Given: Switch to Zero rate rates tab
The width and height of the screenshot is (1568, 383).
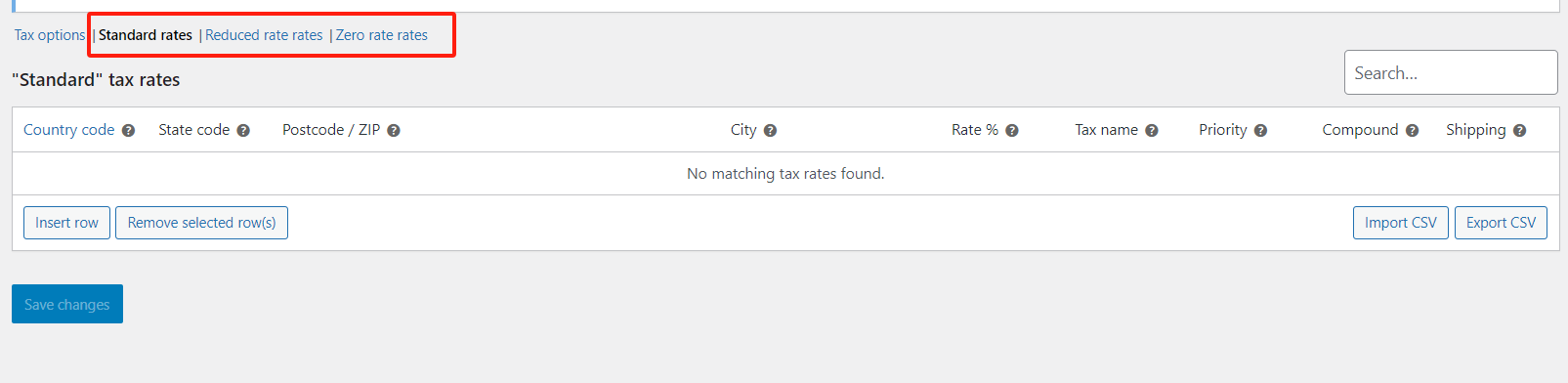Looking at the screenshot, I should 382,35.
